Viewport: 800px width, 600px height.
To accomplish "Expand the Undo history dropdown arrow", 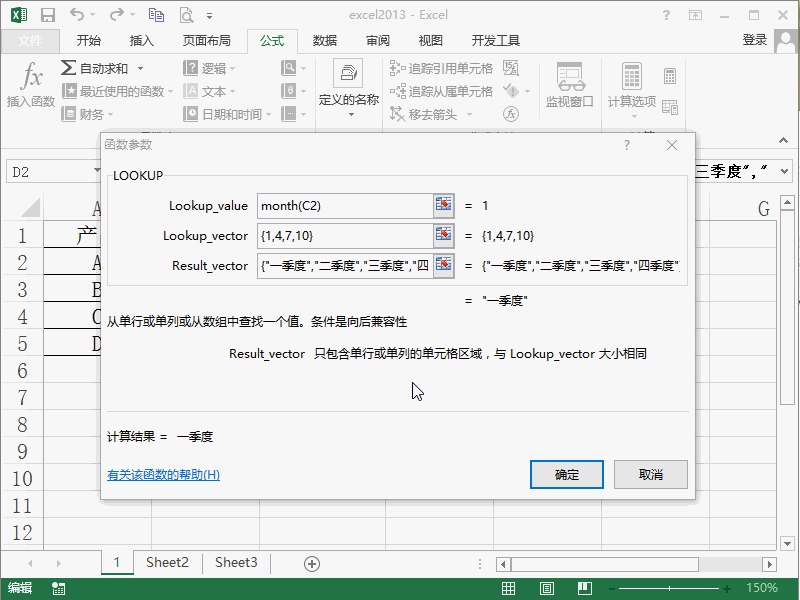I will 92,15.
